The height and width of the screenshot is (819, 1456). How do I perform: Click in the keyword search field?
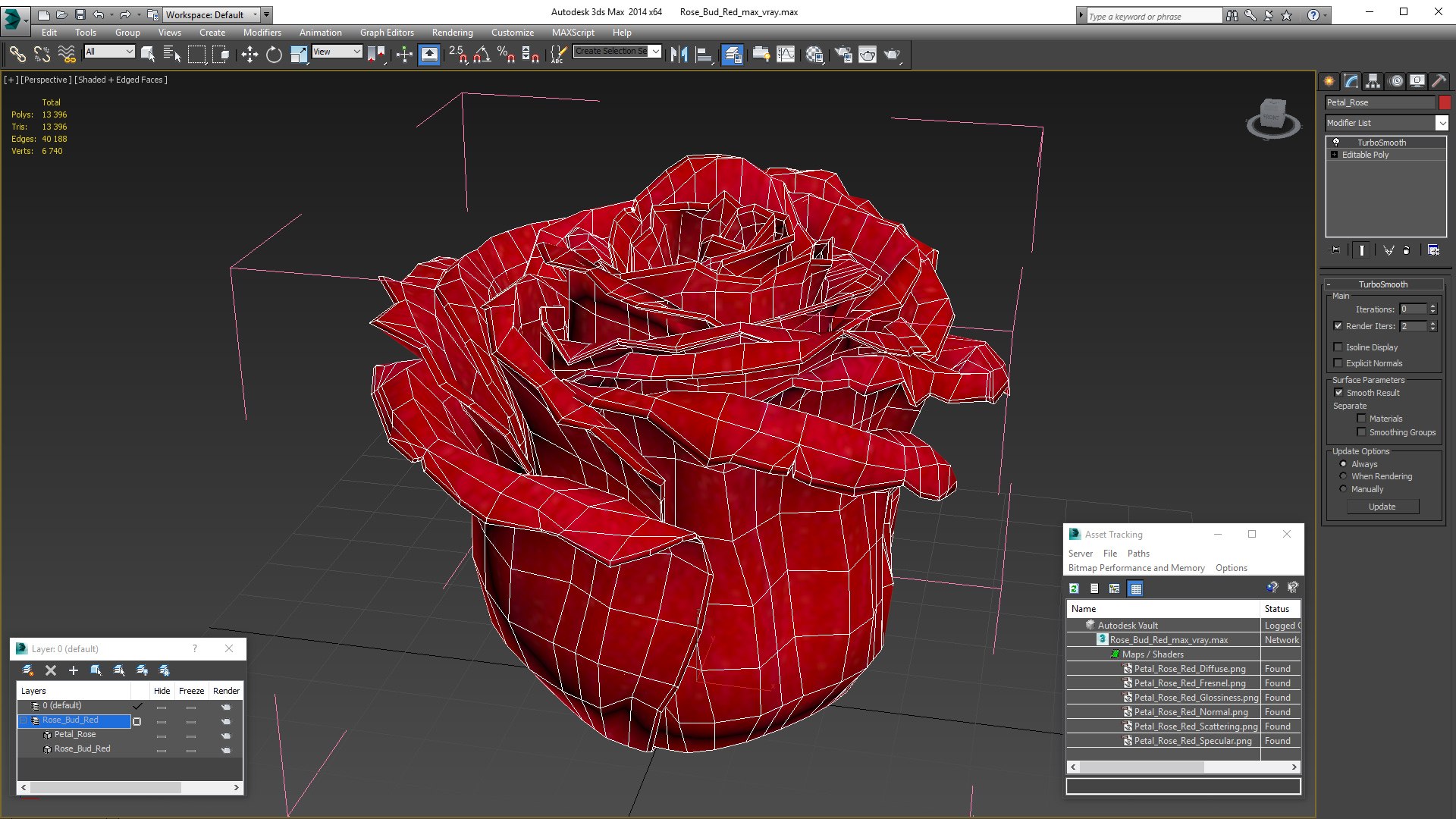[1154, 16]
